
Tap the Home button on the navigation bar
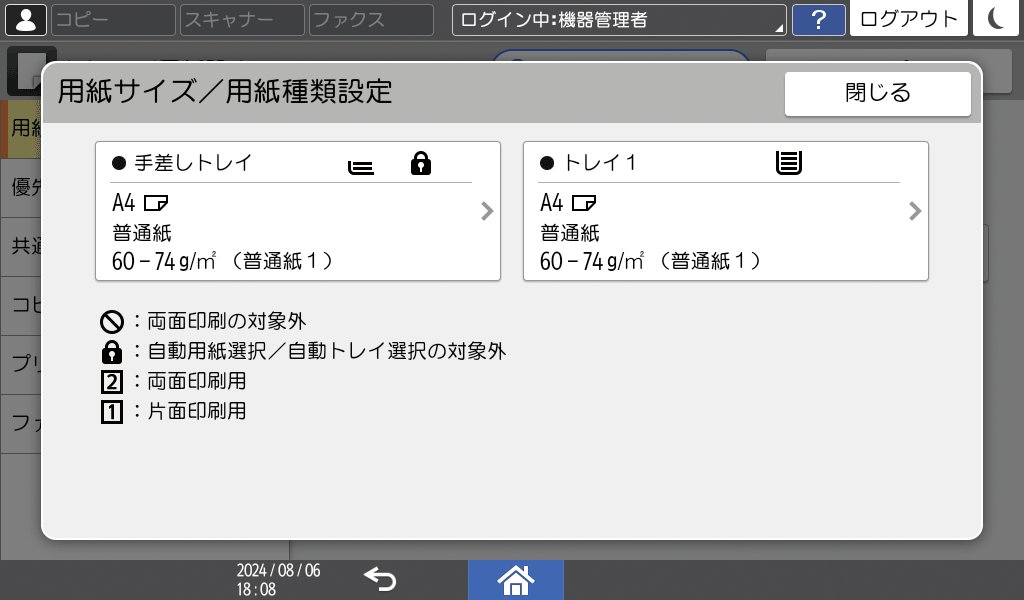pos(516,578)
